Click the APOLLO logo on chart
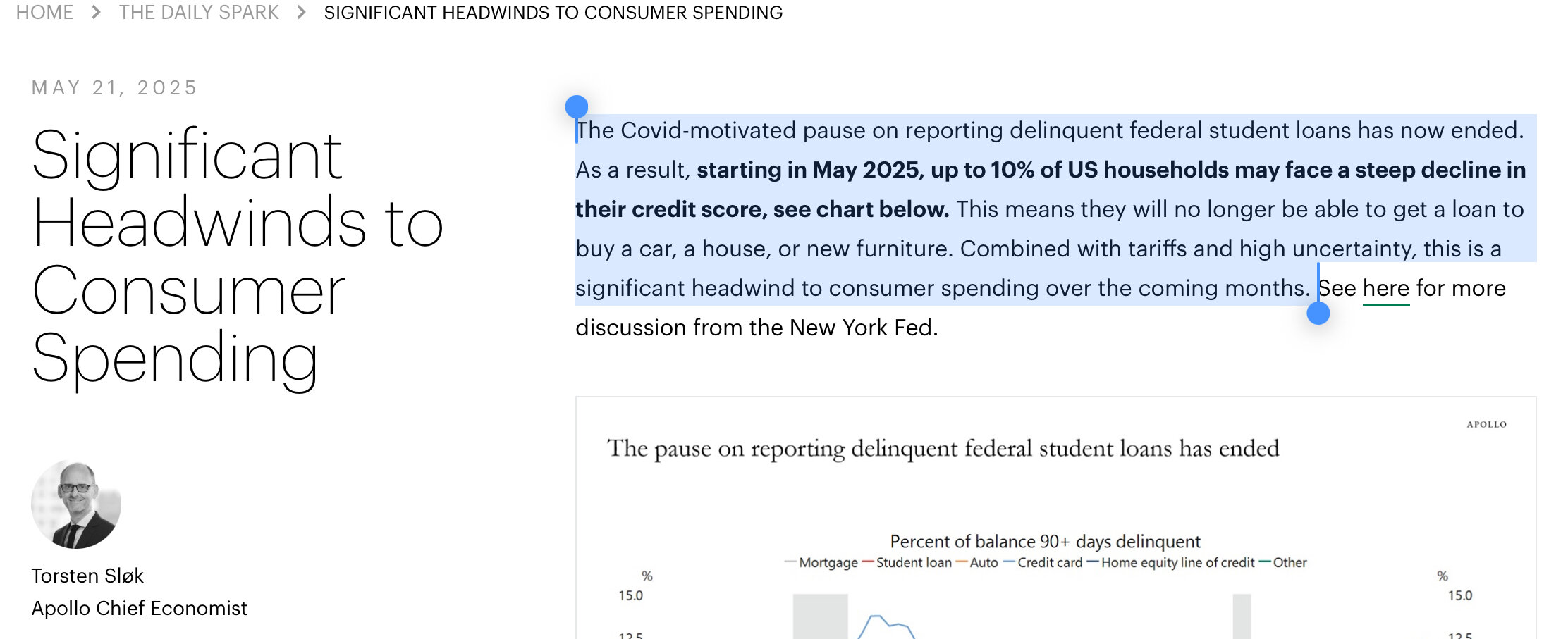 [1487, 424]
